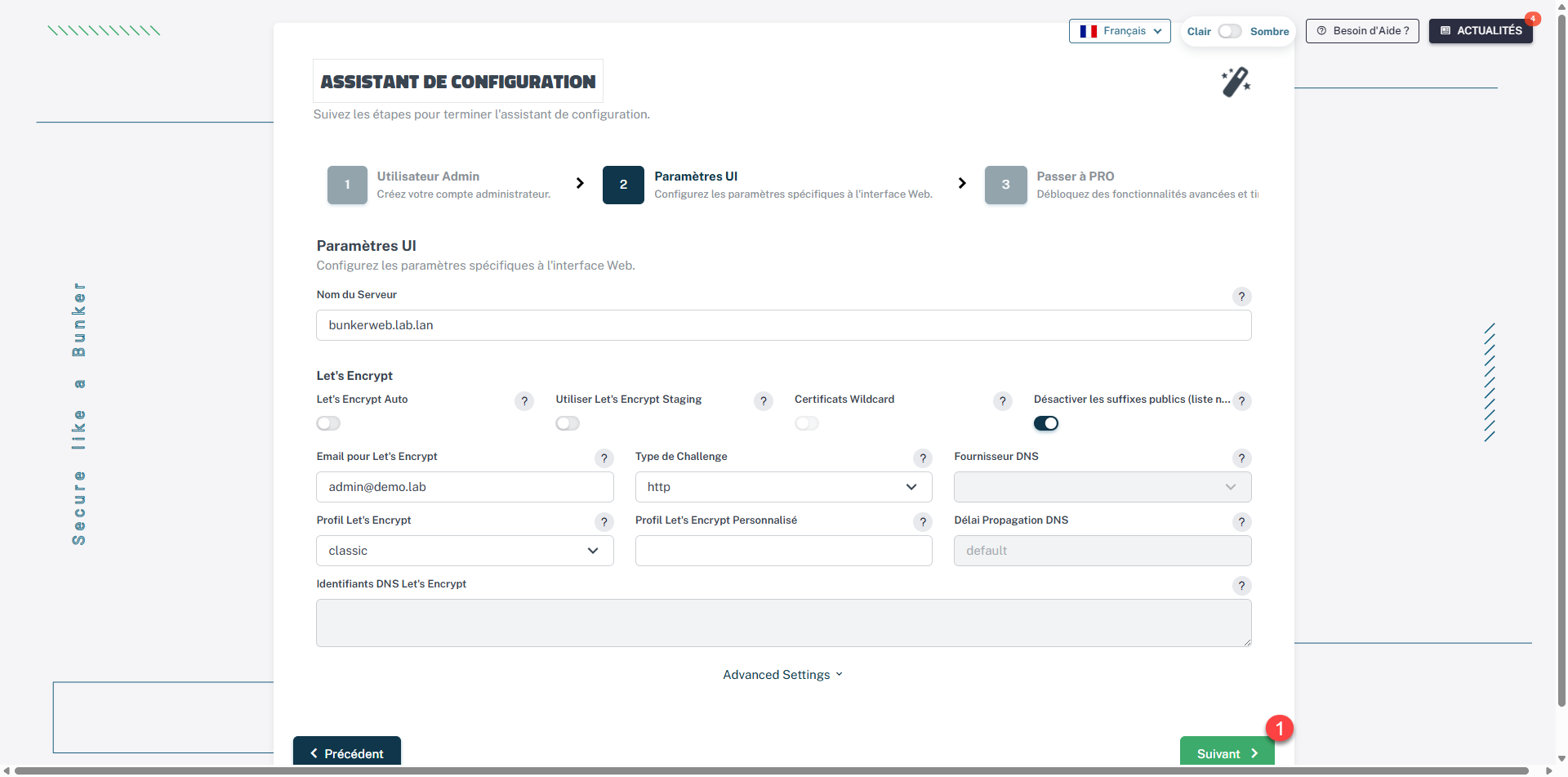Screen dimensions: 1568x777
Task: Open the Type de Challenge dropdown
Action: pyautogui.click(x=783, y=487)
